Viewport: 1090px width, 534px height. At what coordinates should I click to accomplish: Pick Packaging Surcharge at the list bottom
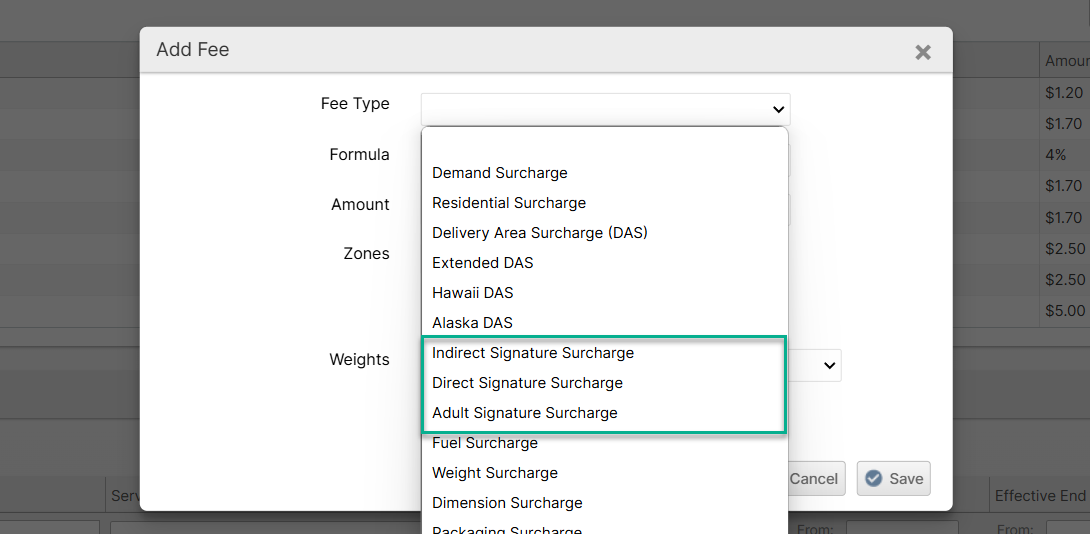point(507,528)
